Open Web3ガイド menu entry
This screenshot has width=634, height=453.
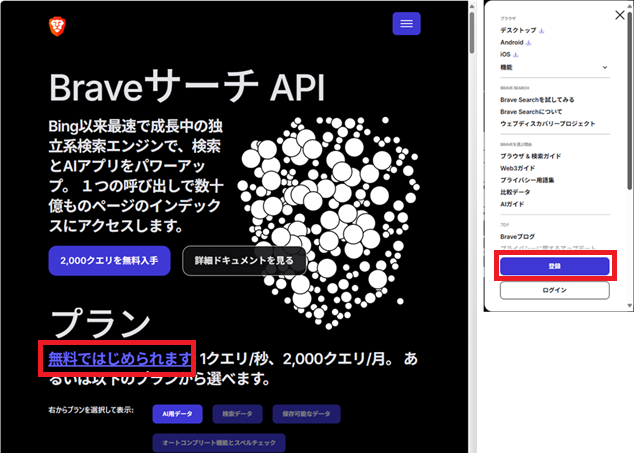pos(518,168)
